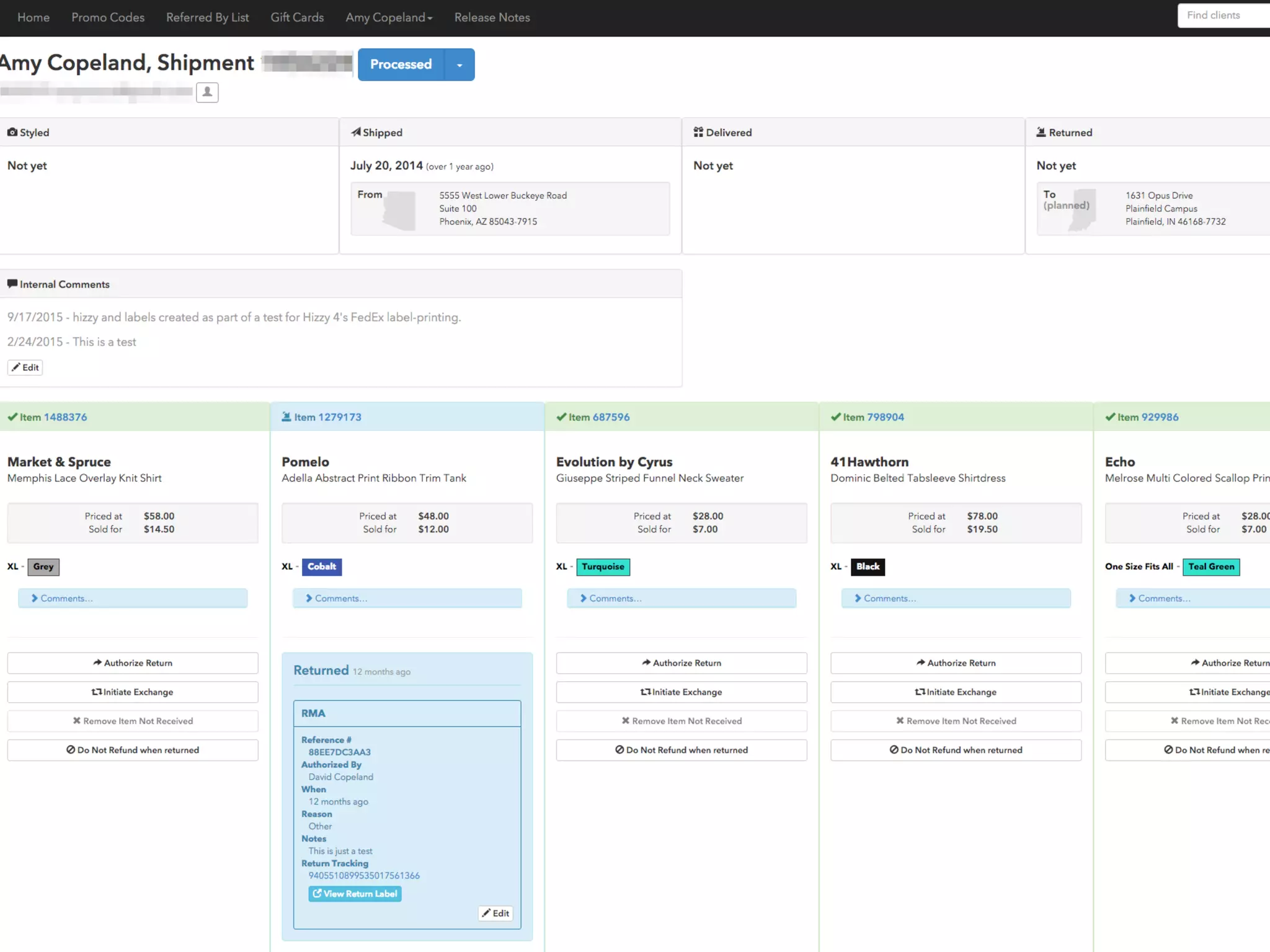
Task: Click the Teal Green color label
Action: [1211, 566]
